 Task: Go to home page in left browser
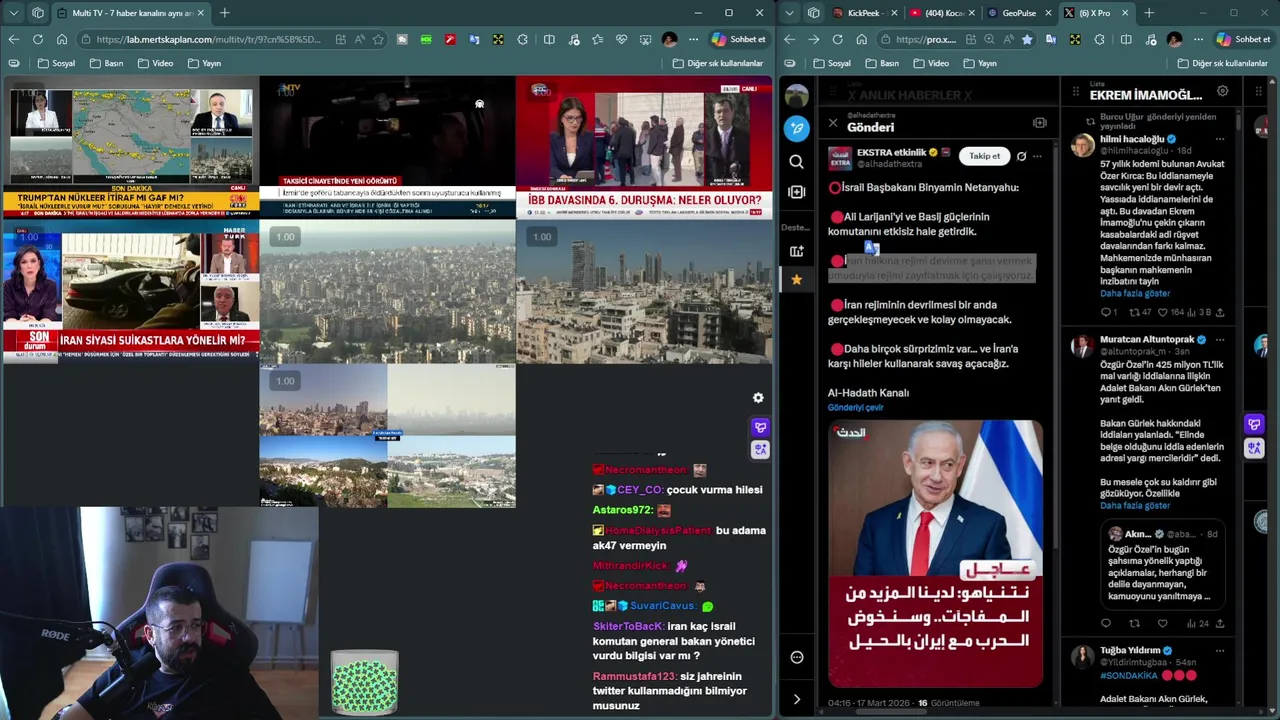coord(62,39)
